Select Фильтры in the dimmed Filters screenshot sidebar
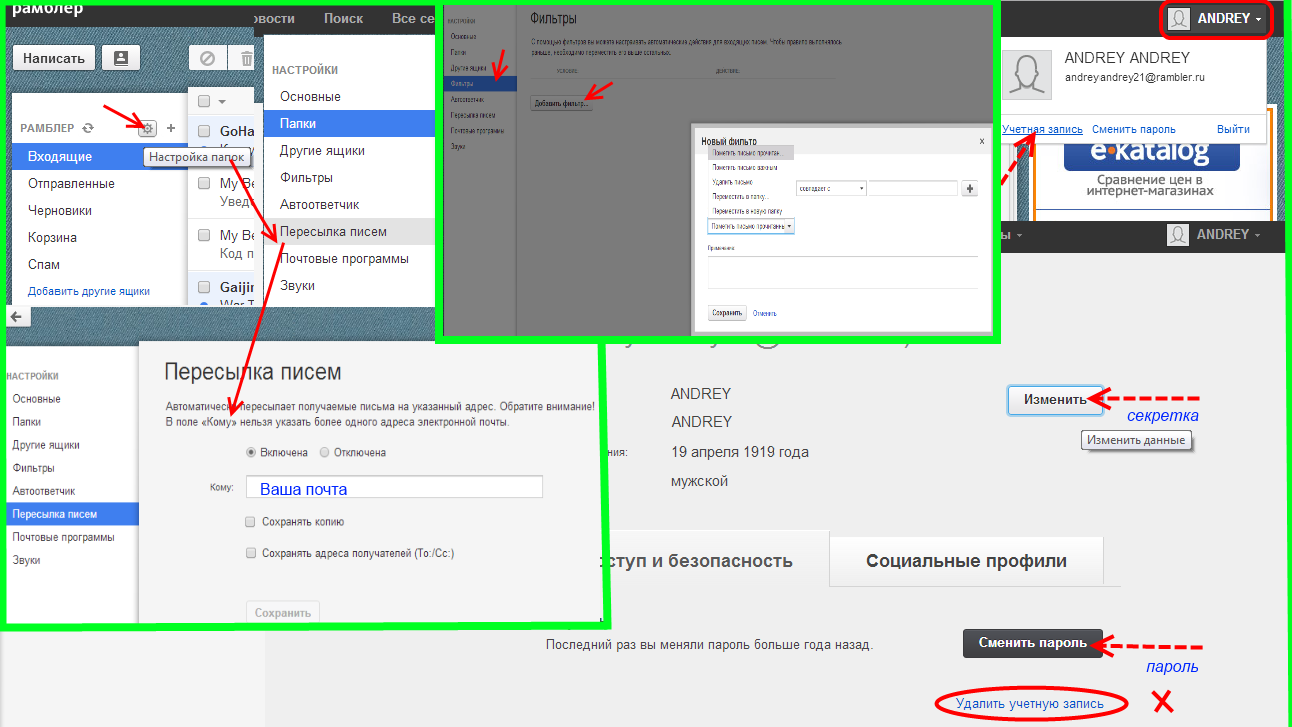Image resolution: width=1292 pixels, height=727 pixels. tap(479, 84)
